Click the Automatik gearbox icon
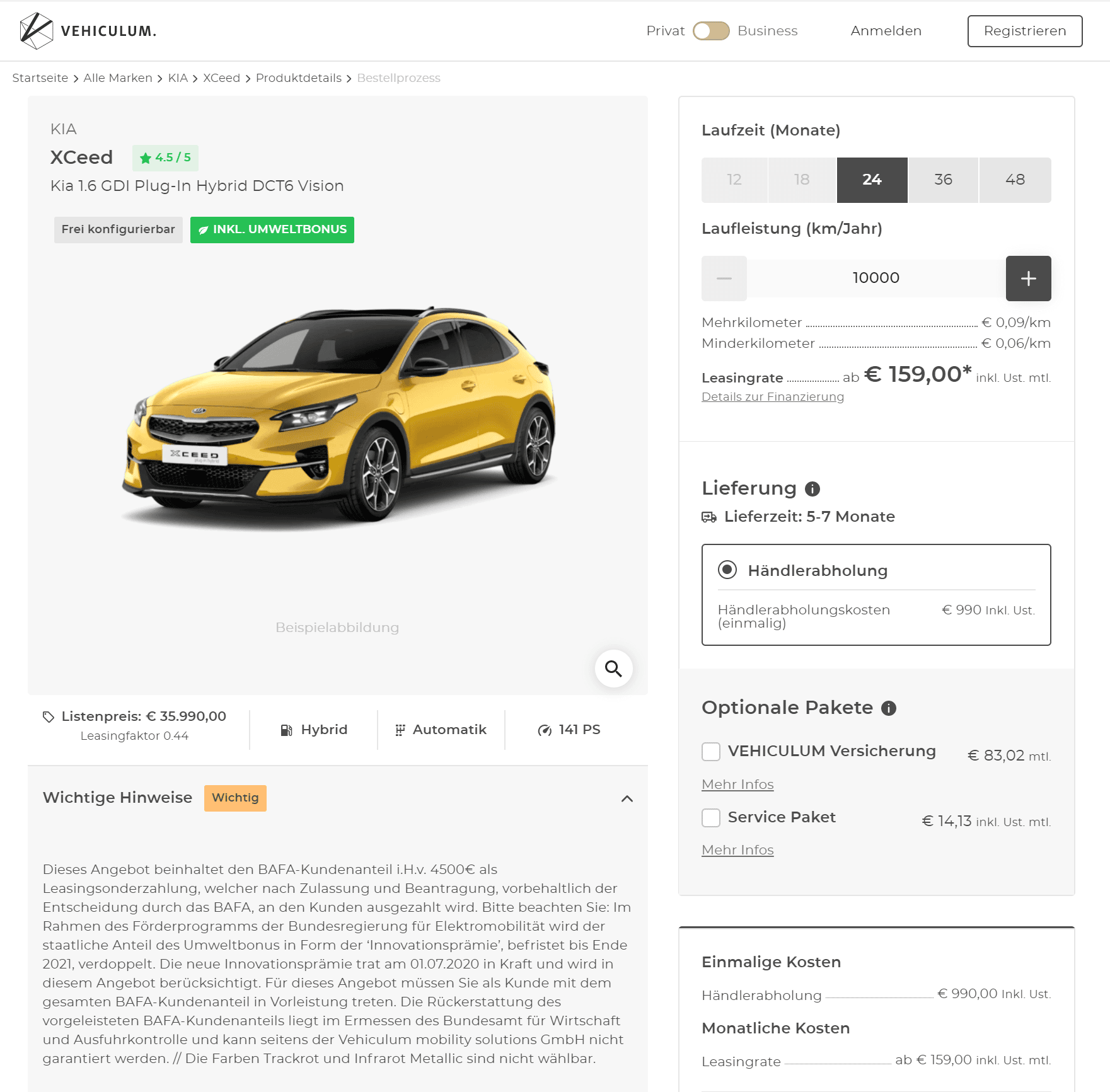1110x1092 pixels. click(x=400, y=730)
